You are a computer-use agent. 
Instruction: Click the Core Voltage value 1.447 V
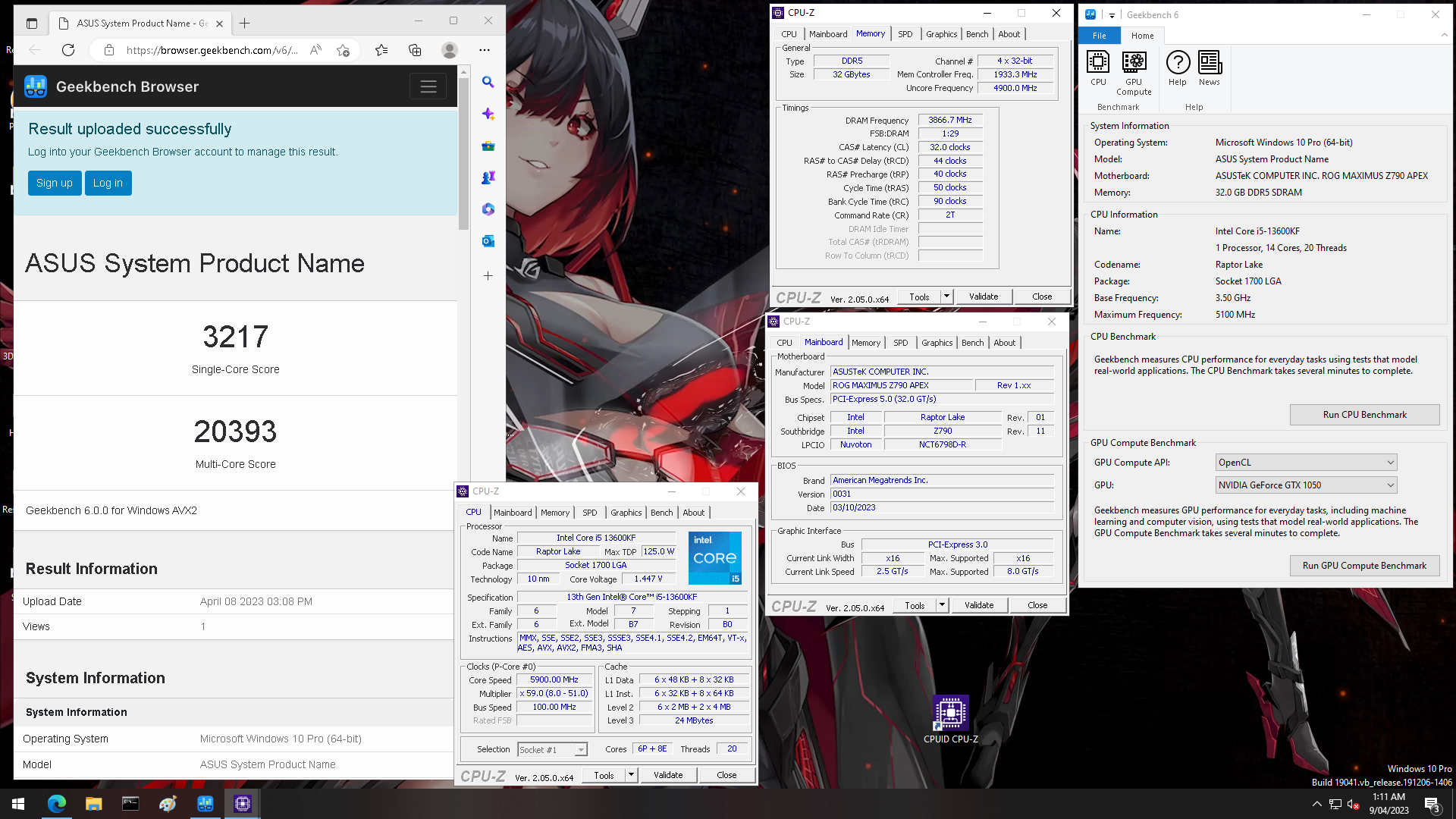click(x=648, y=579)
